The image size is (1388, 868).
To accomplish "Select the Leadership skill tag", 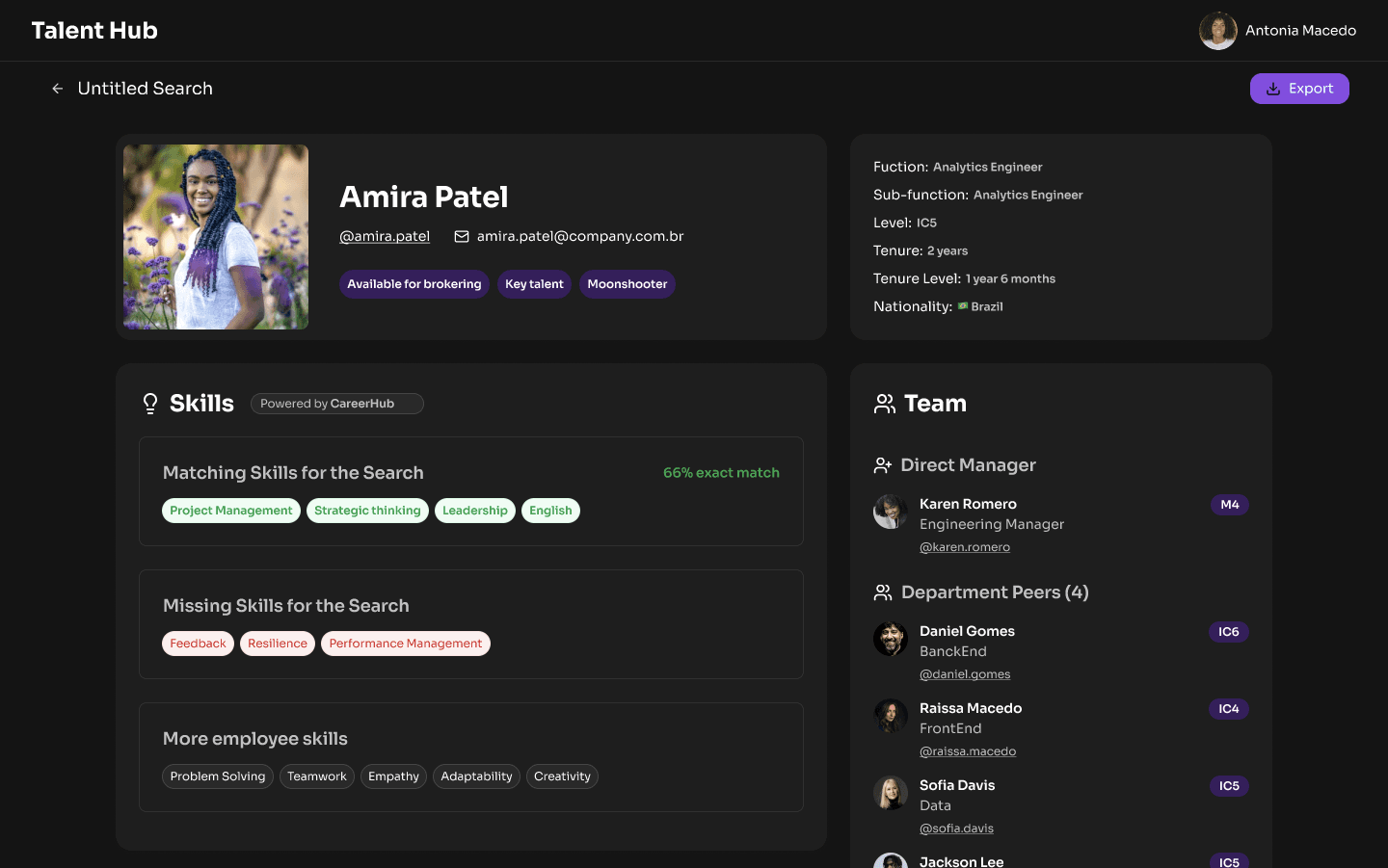I will 475,511.
